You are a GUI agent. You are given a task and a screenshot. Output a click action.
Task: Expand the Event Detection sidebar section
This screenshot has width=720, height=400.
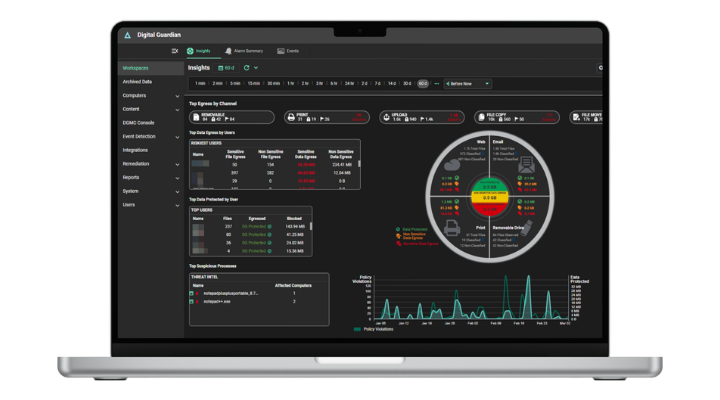(177, 136)
